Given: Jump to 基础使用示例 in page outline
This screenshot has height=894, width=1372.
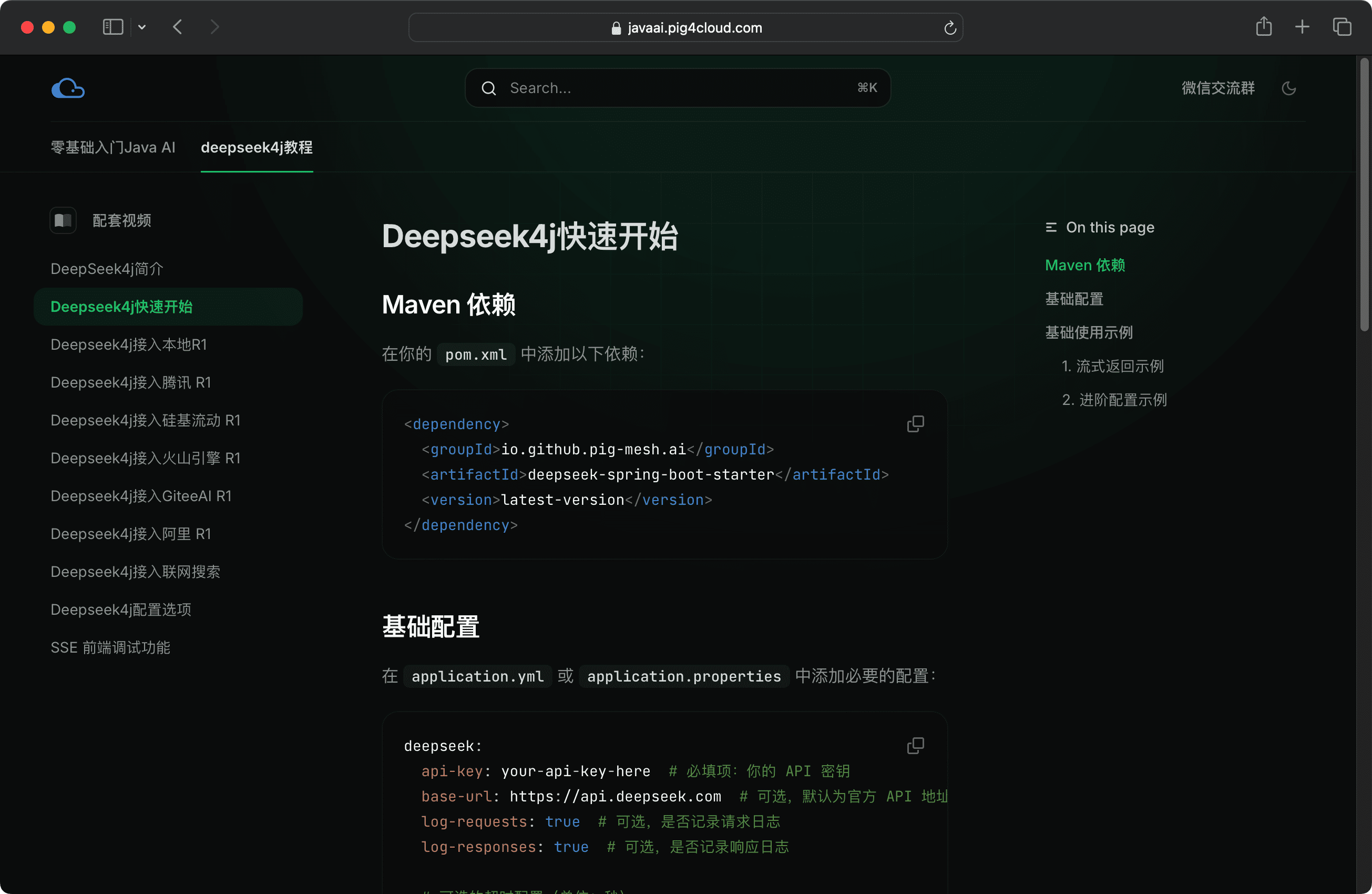Looking at the screenshot, I should pos(1089,333).
